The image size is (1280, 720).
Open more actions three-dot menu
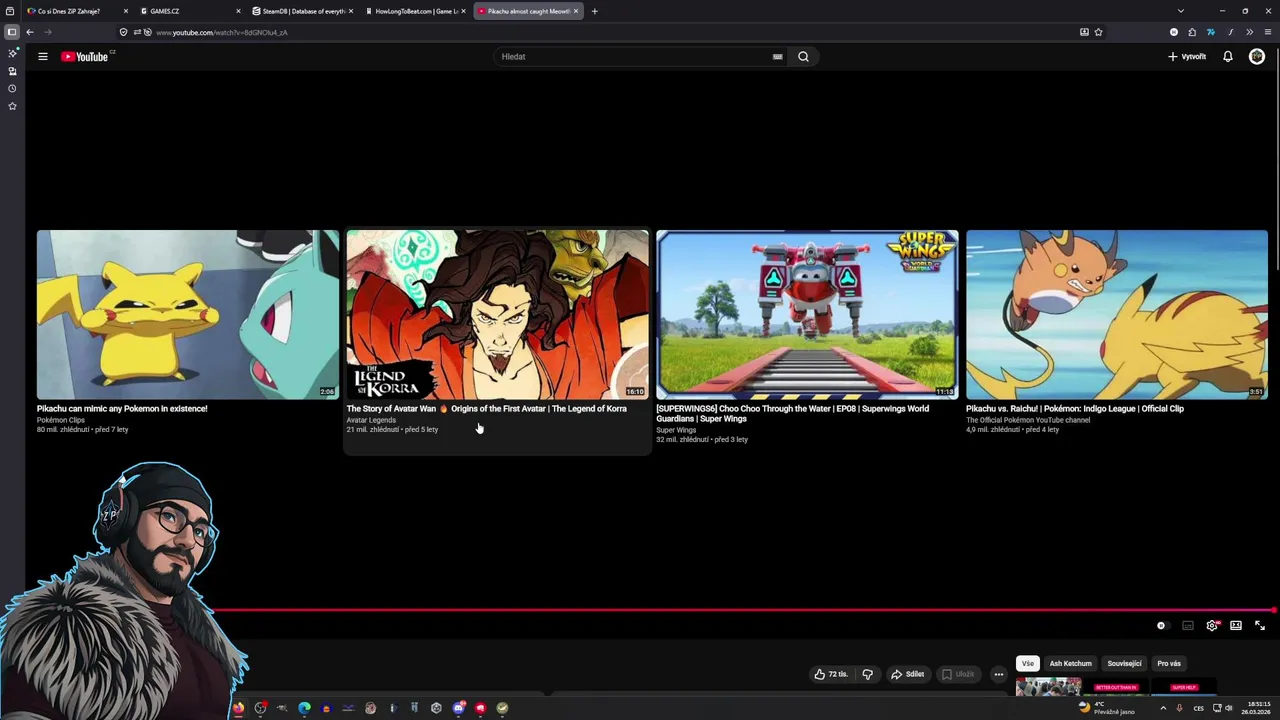[x=998, y=674]
